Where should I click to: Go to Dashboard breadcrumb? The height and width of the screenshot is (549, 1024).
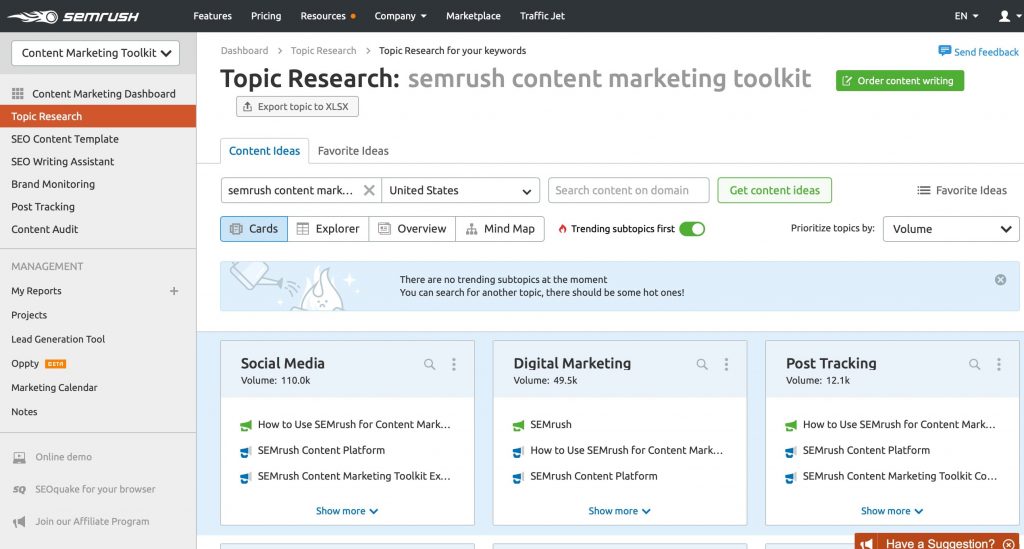244,51
